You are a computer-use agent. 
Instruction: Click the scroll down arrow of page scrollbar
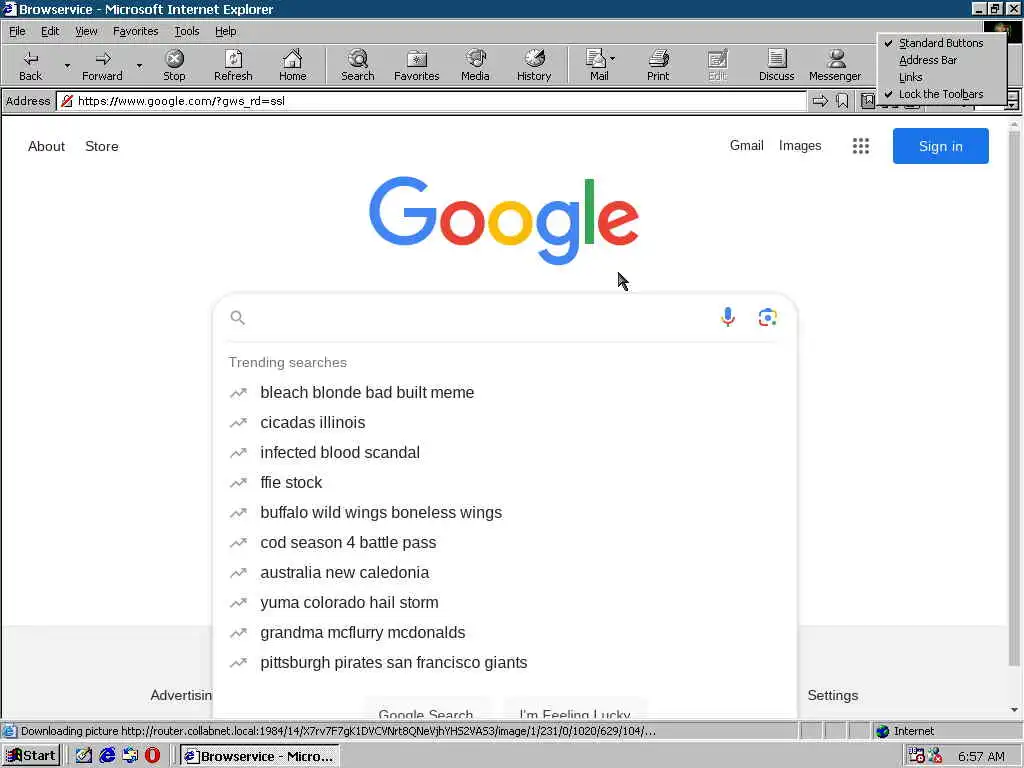(1014, 710)
